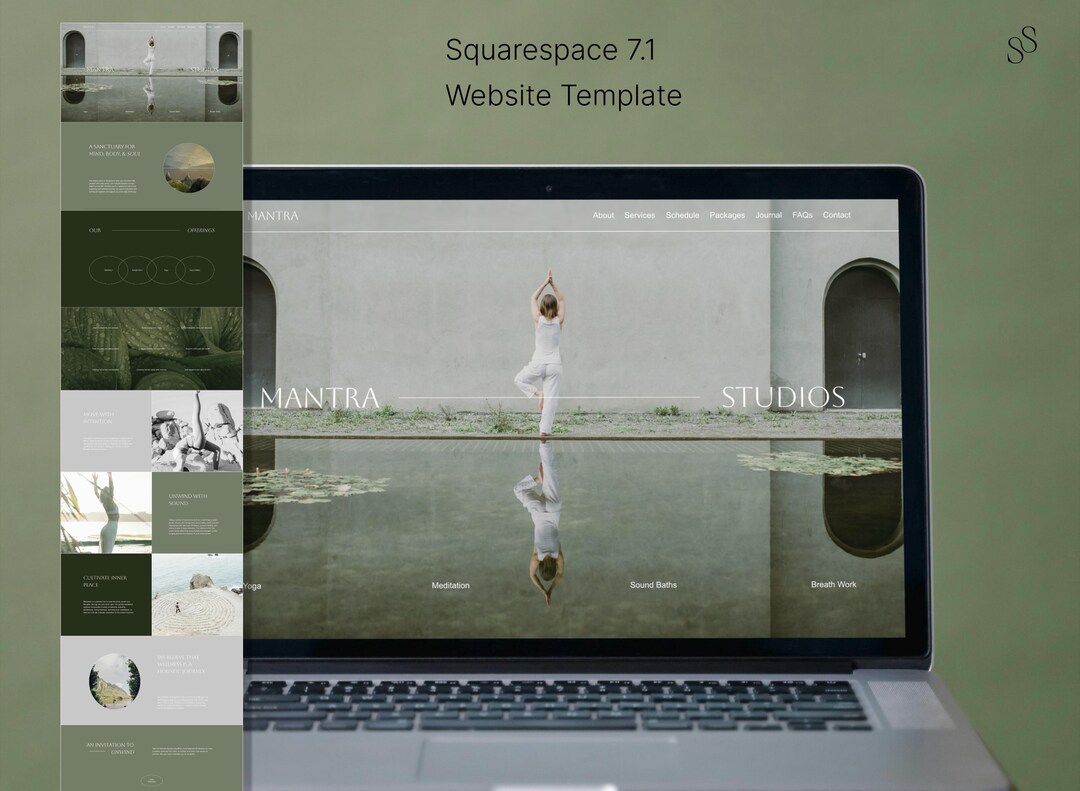Click the circular seal badge at the page footer
Screen dimensions: 1080x791
click(x=150, y=778)
